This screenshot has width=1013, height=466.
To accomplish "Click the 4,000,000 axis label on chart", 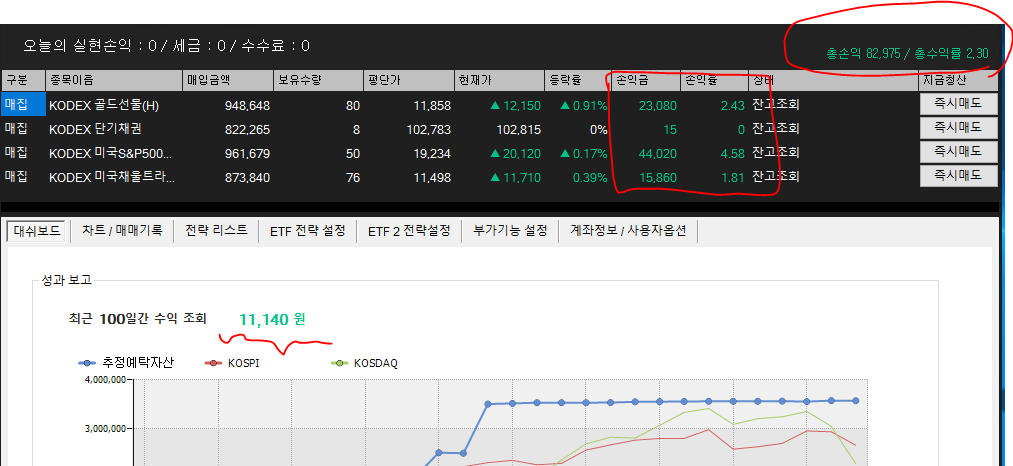I will 104,380.
